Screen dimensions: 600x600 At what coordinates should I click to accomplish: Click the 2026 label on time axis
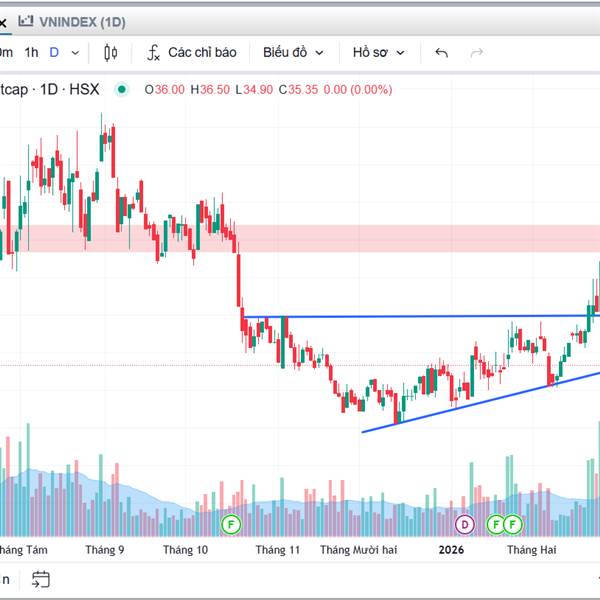453,550
